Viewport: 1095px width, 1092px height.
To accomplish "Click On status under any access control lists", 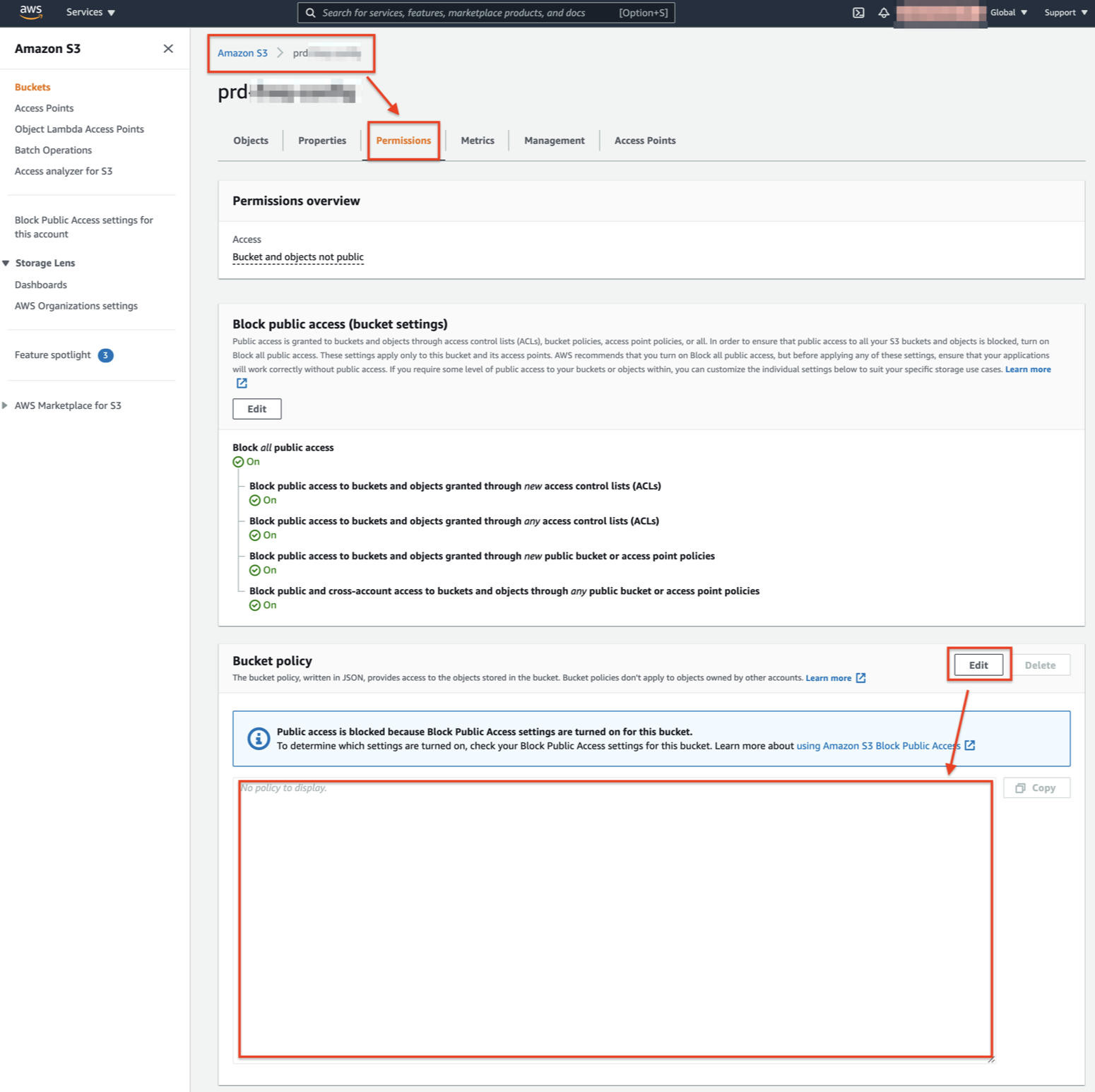I will [x=263, y=535].
